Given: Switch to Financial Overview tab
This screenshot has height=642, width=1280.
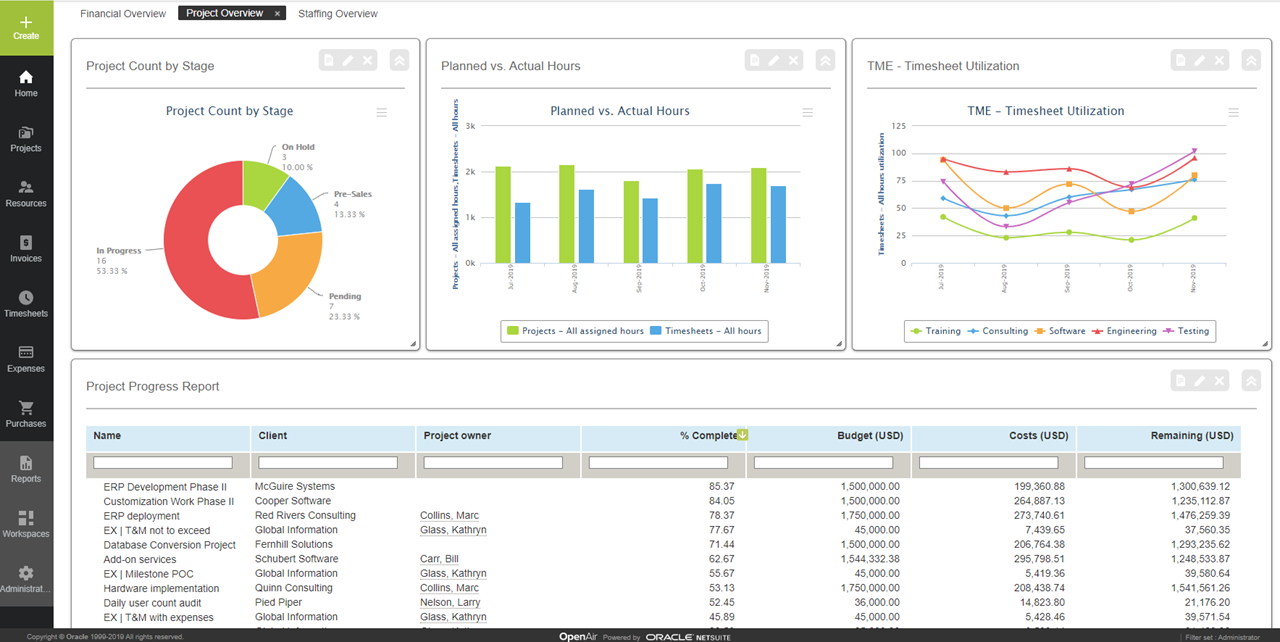Looking at the screenshot, I should click(123, 14).
